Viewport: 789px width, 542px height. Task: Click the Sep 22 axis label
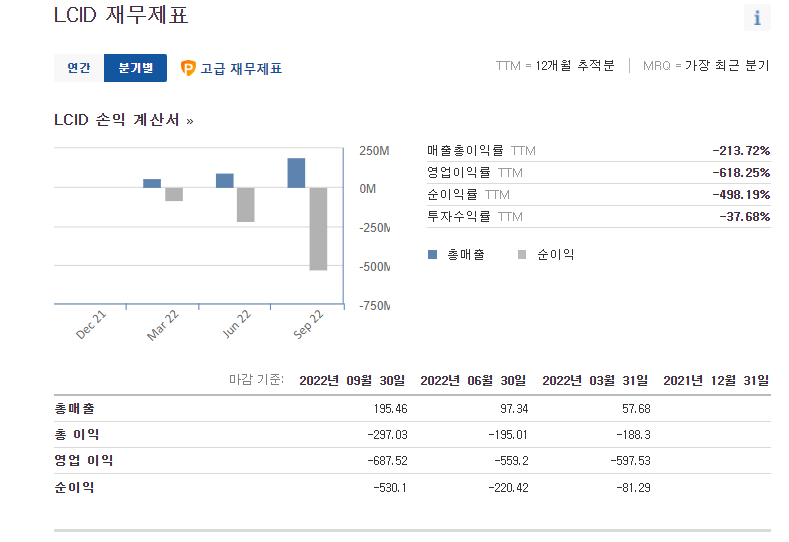[308, 324]
